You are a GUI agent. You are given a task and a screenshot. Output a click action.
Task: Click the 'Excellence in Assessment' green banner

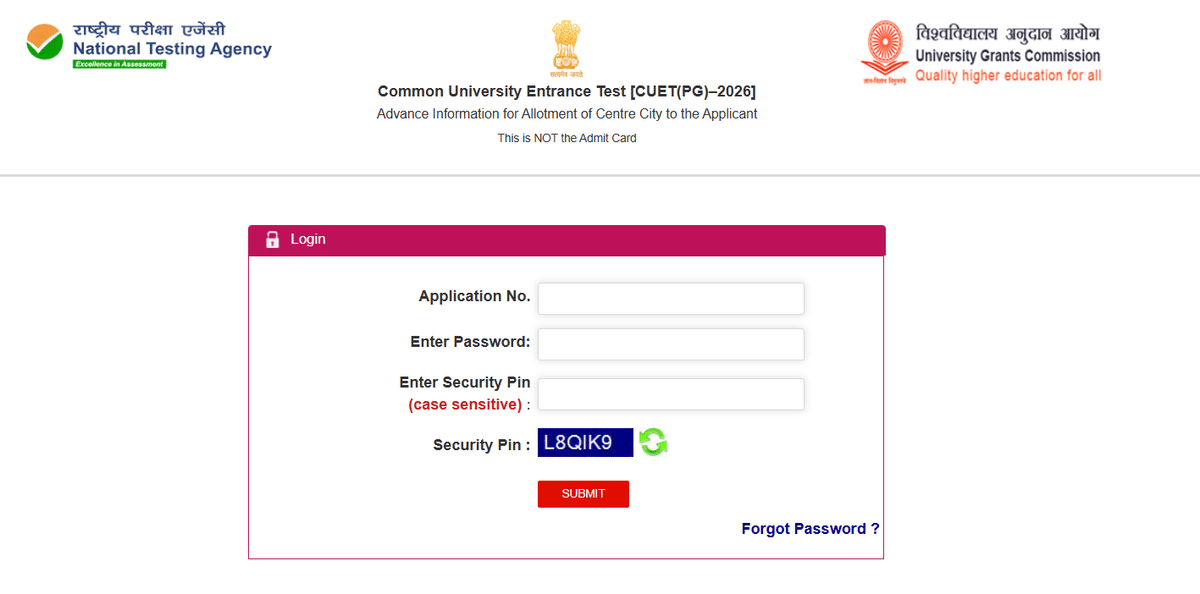coord(121,63)
